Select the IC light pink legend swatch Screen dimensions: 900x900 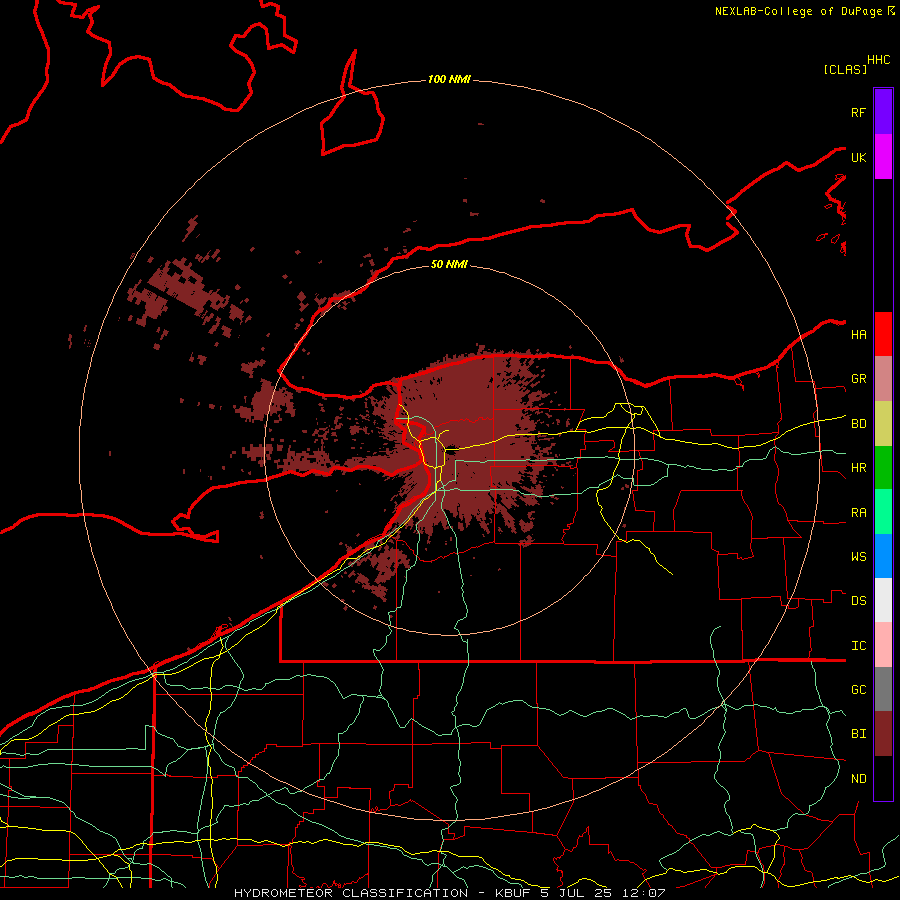click(x=883, y=645)
